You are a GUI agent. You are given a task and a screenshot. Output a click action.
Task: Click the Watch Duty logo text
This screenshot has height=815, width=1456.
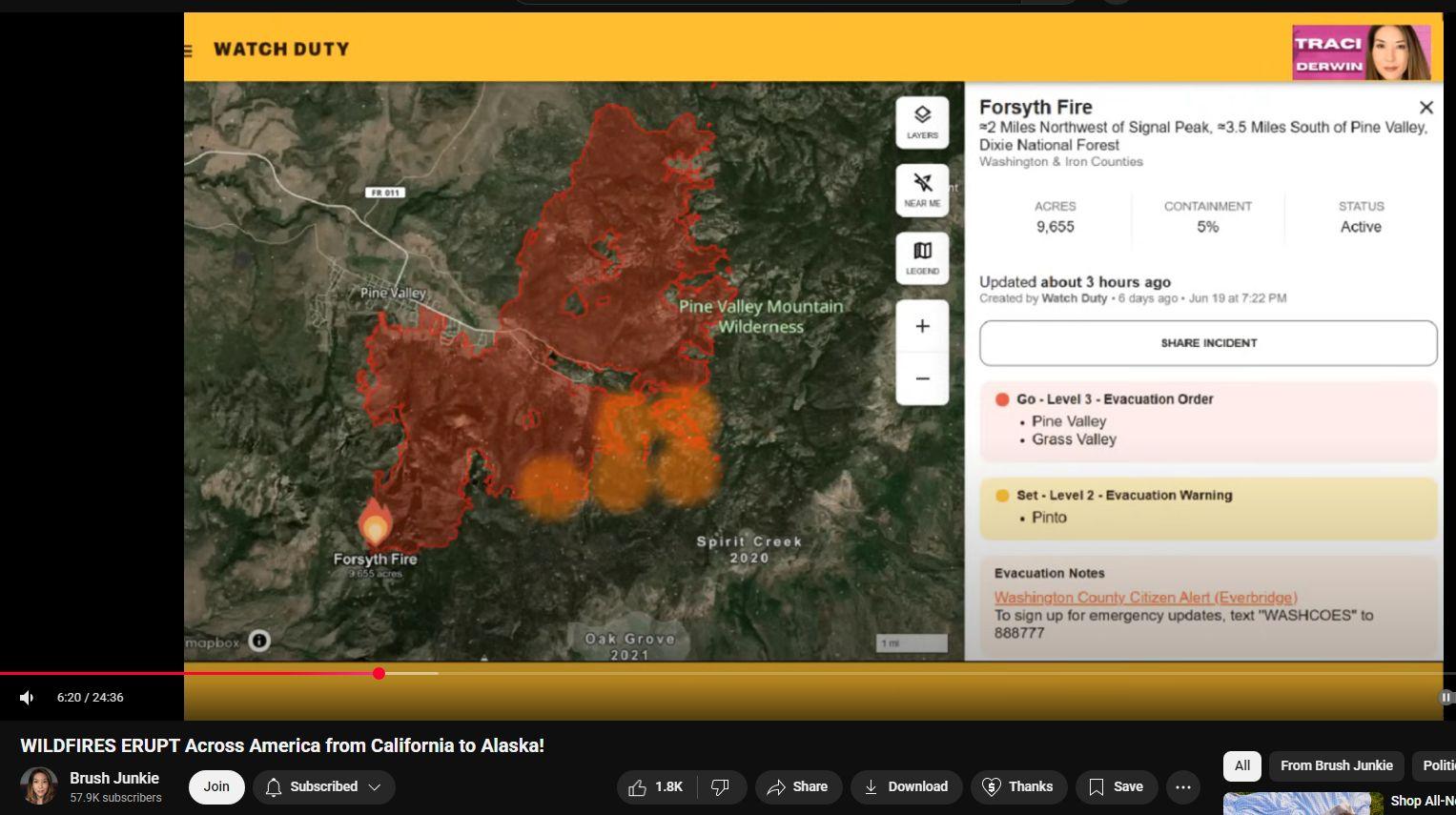pyautogui.click(x=281, y=50)
